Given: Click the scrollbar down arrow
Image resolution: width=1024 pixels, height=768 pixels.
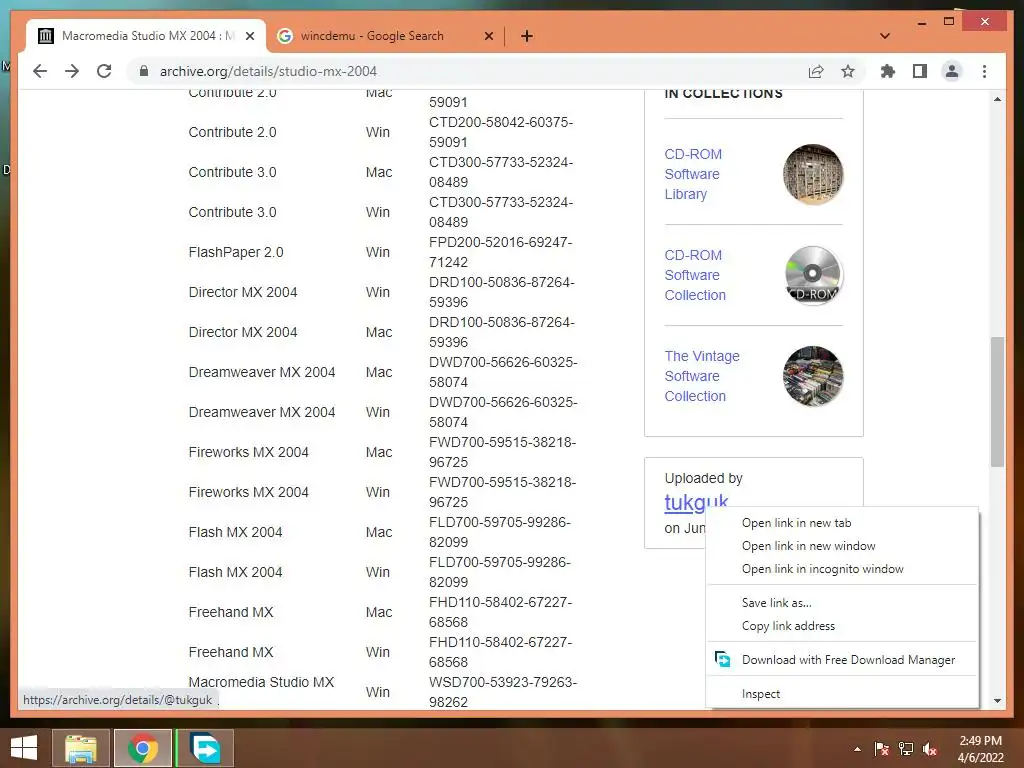Looking at the screenshot, I should pos(997,701).
